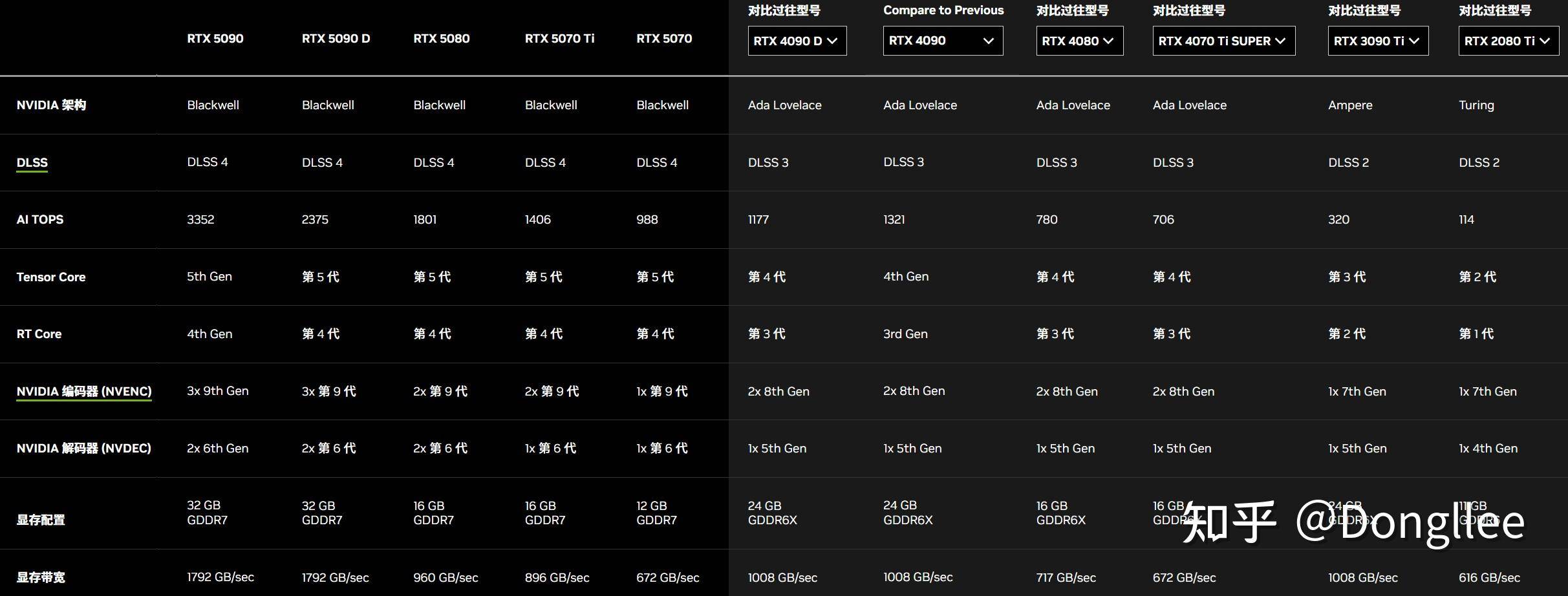Viewport: 1568px width, 596px height.
Task: Open the RTX 4090 comparison dropdown
Action: tap(943, 41)
